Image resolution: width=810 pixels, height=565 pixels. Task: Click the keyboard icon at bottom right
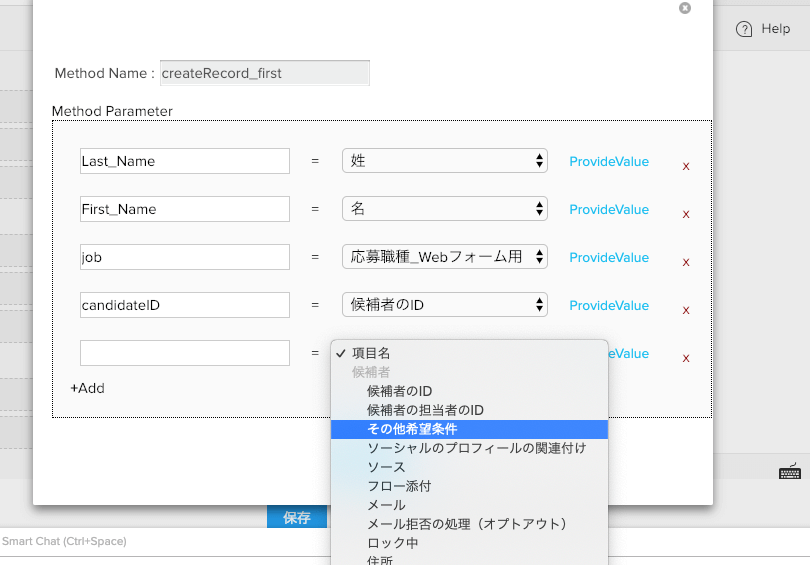click(789, 472)
